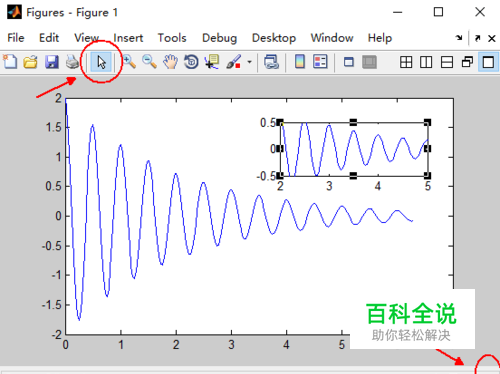Save the figure with floppy icon
The width and height of the screenshot is (500, 374).
click(52, 62)
